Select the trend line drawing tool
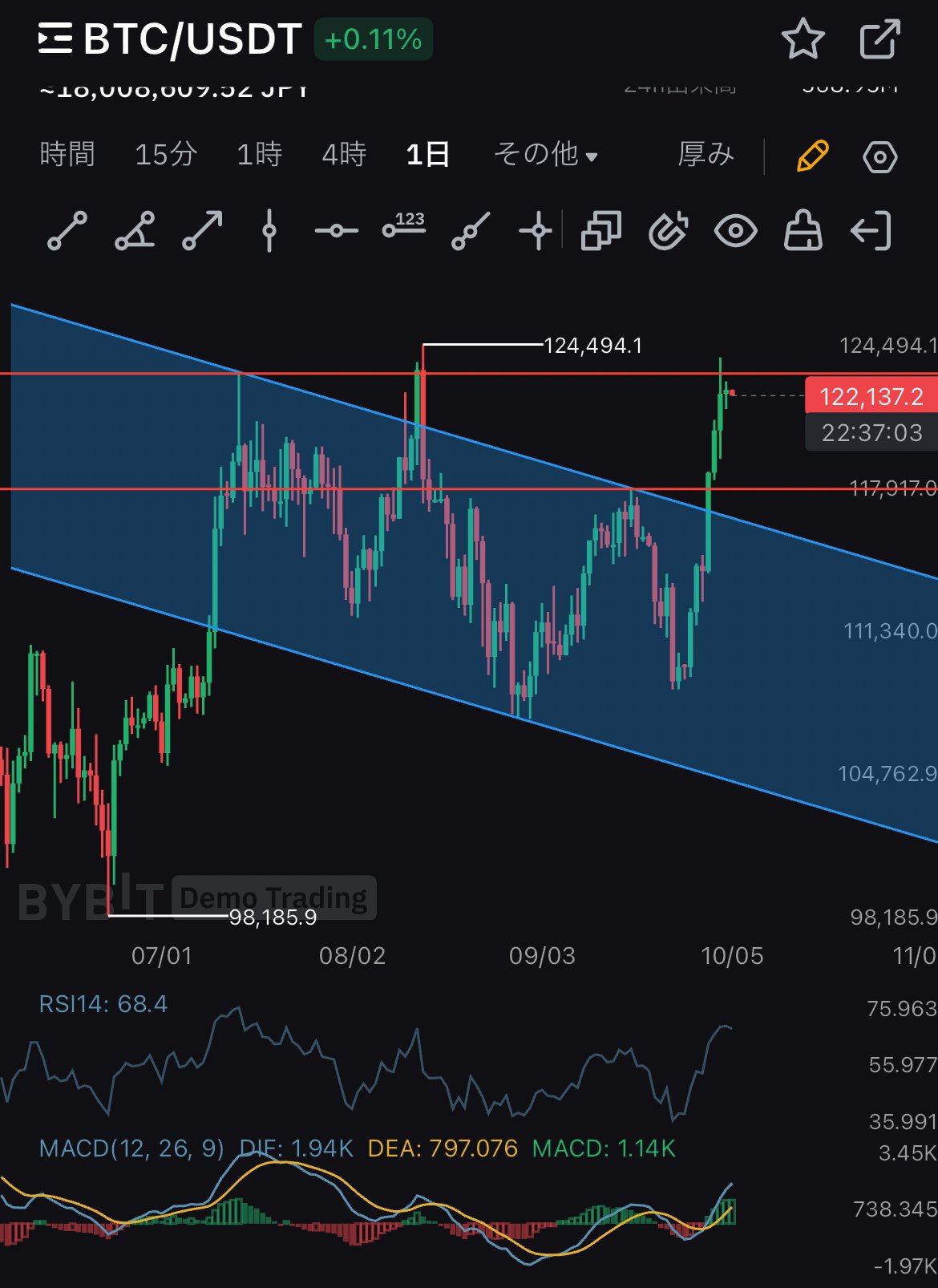 pos(67,231)
